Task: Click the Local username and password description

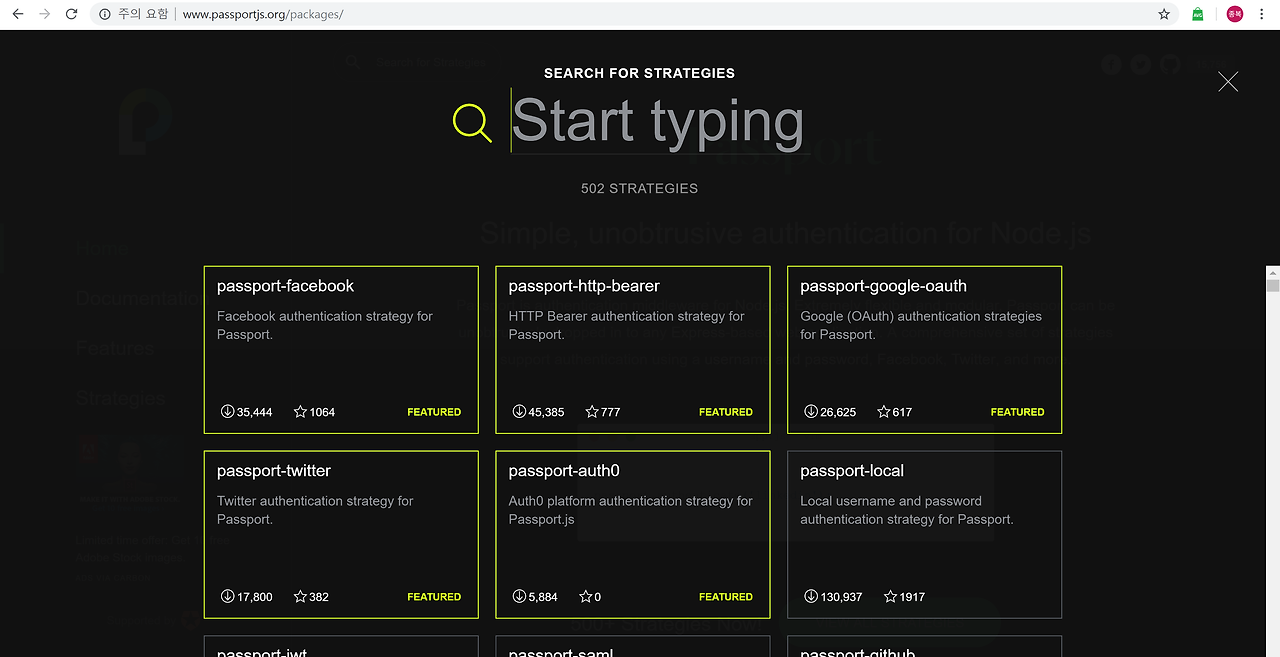Action: click(x=907, y=510)
